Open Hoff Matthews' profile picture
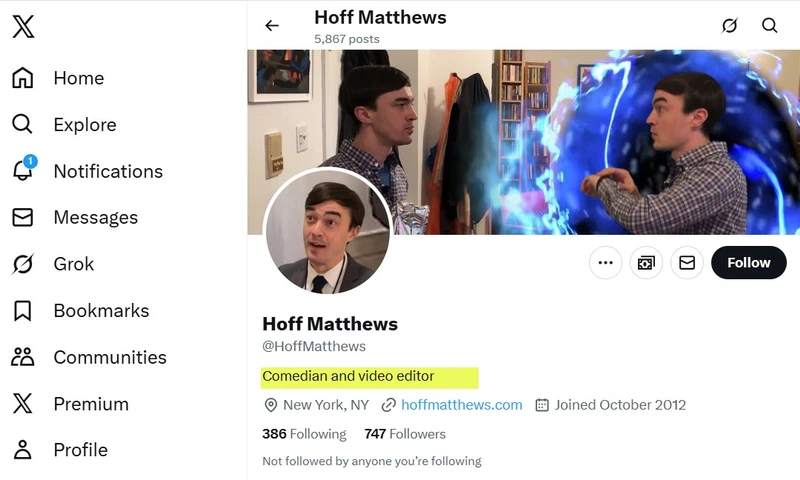This screenshot has height=480, width=800. click(x=327, y=233)
